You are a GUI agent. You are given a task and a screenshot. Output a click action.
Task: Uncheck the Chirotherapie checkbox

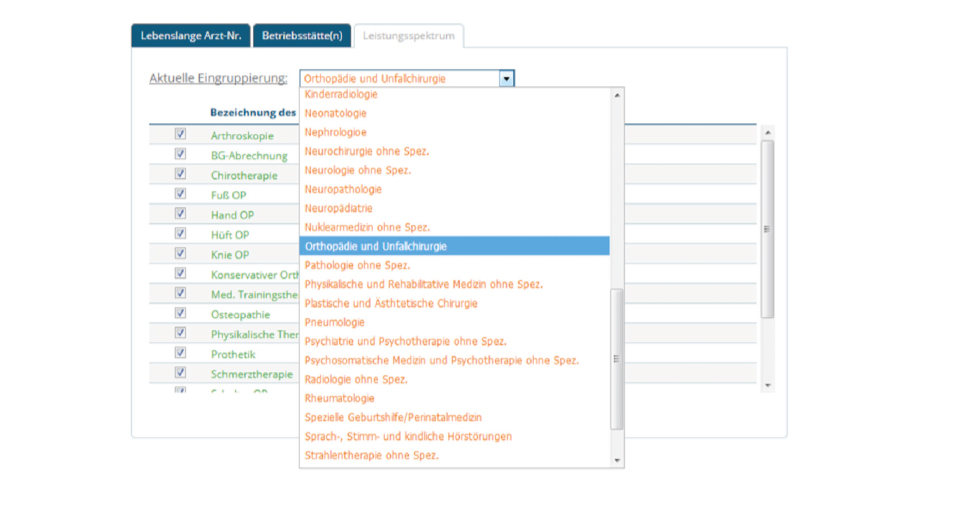[x=180, y=174]
